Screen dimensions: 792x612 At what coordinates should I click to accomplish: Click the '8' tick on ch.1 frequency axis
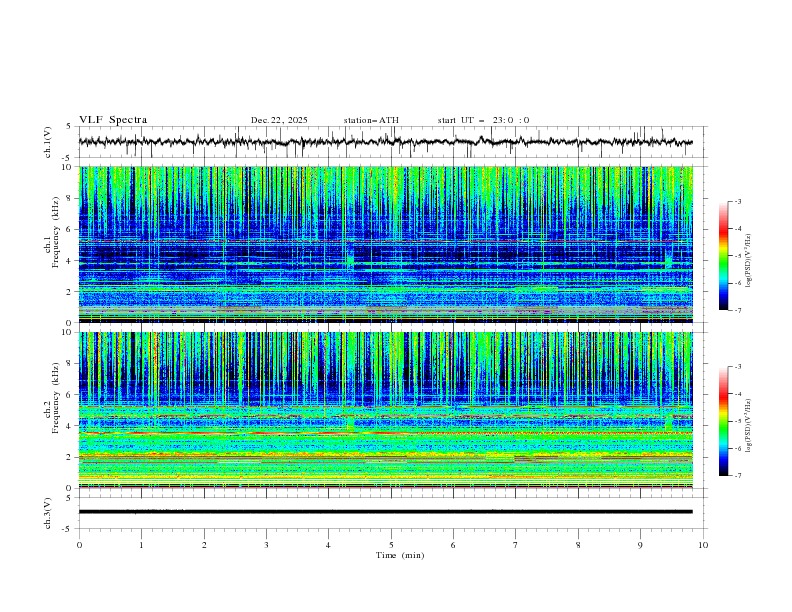[70, 198]
